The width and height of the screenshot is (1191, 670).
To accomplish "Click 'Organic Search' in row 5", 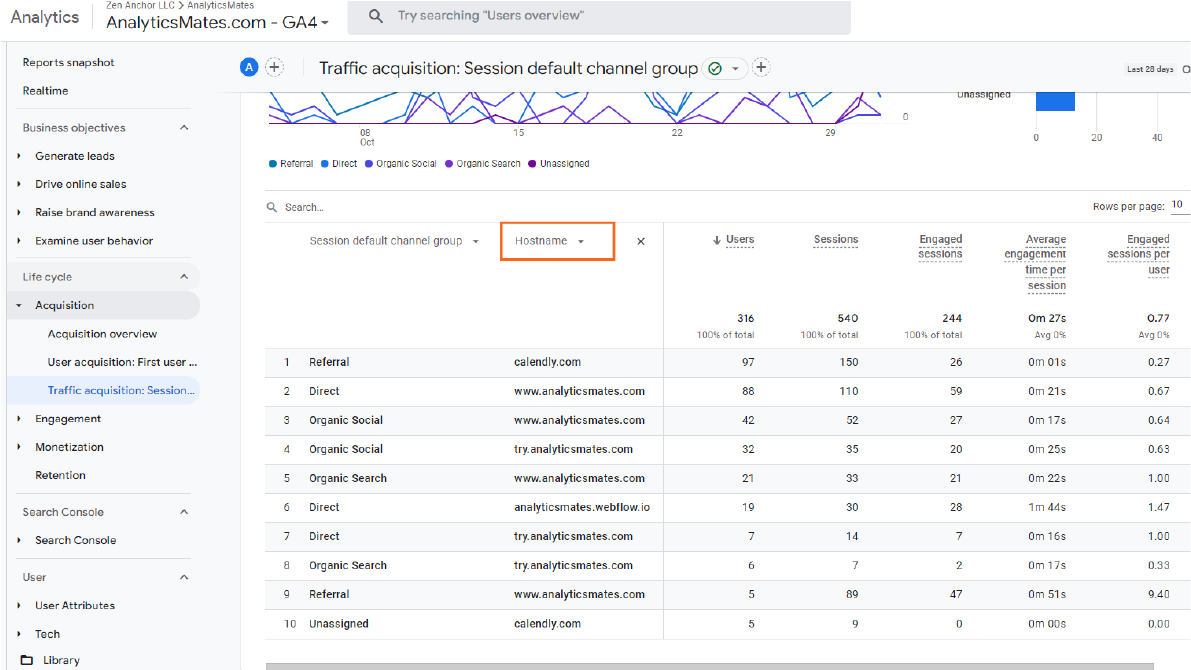I will pyautogui.click(x=348, y=479).
